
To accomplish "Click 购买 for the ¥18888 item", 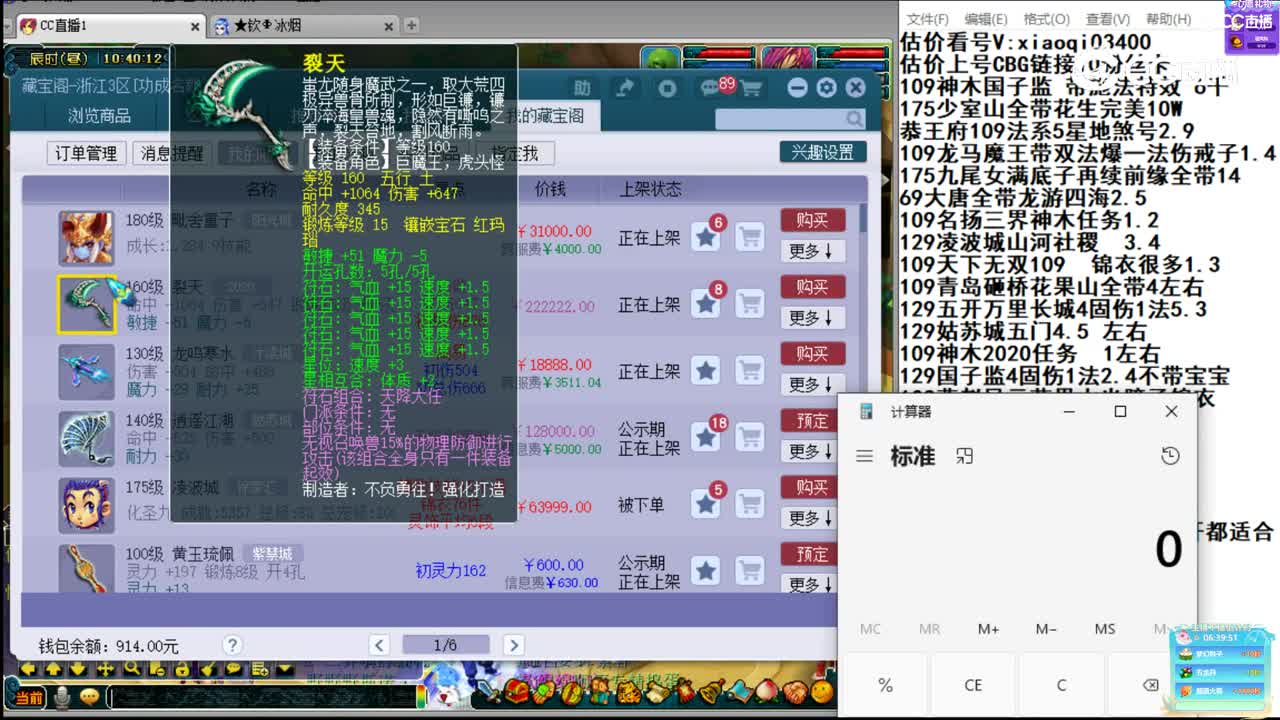I will pos(813,354).
